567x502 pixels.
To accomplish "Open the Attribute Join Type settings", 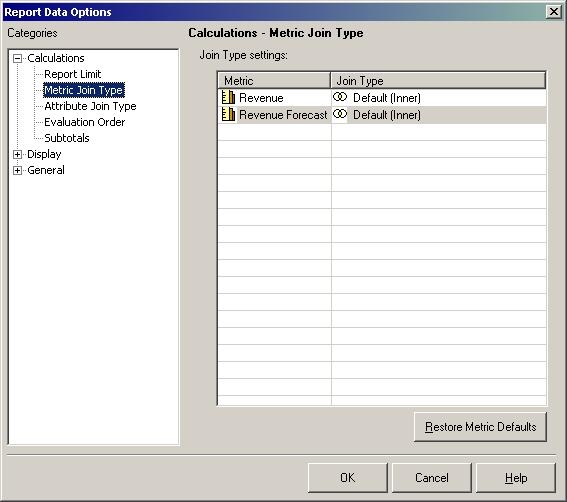I will tap(90, 106).
